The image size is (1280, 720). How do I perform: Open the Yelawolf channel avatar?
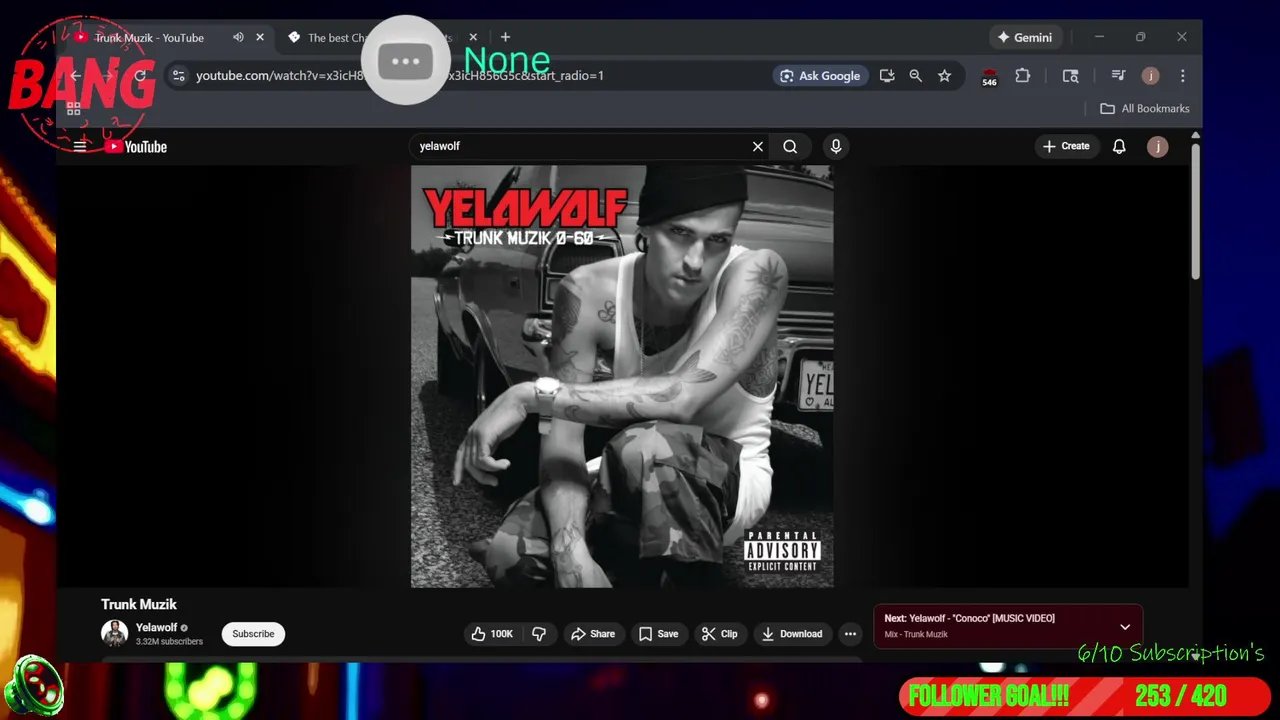pyautogui.click(x=114, y=634)
